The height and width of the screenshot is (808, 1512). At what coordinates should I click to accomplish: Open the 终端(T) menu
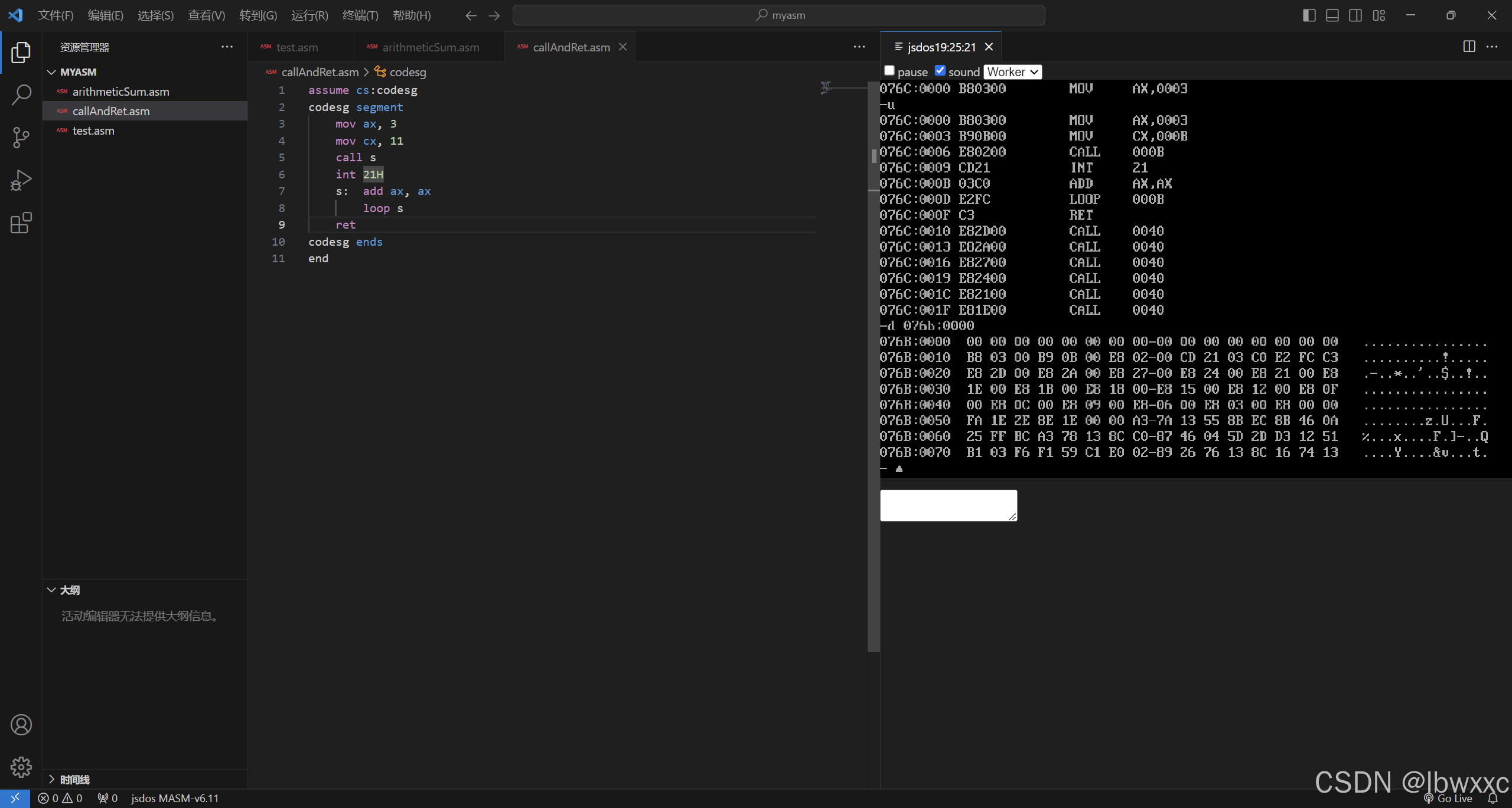[360, 15]
